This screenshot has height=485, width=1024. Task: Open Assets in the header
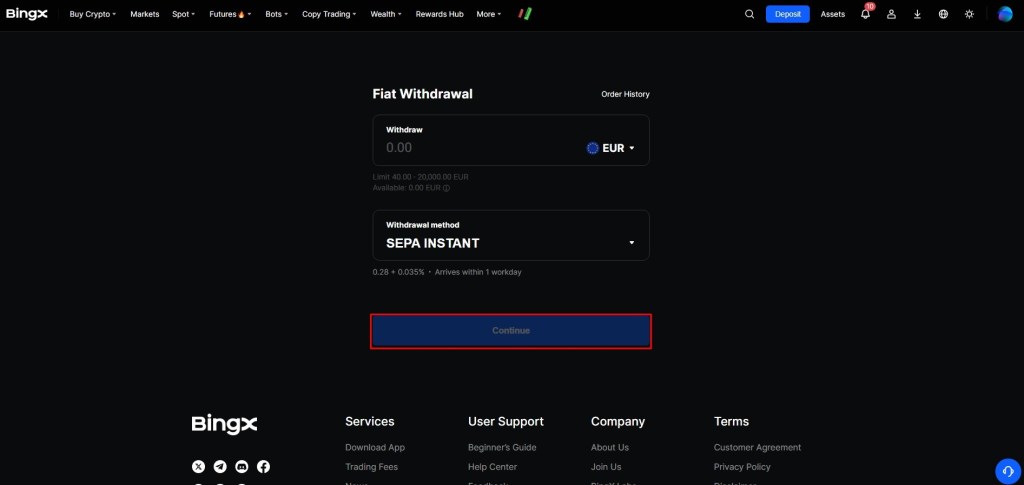coord(833,14)
